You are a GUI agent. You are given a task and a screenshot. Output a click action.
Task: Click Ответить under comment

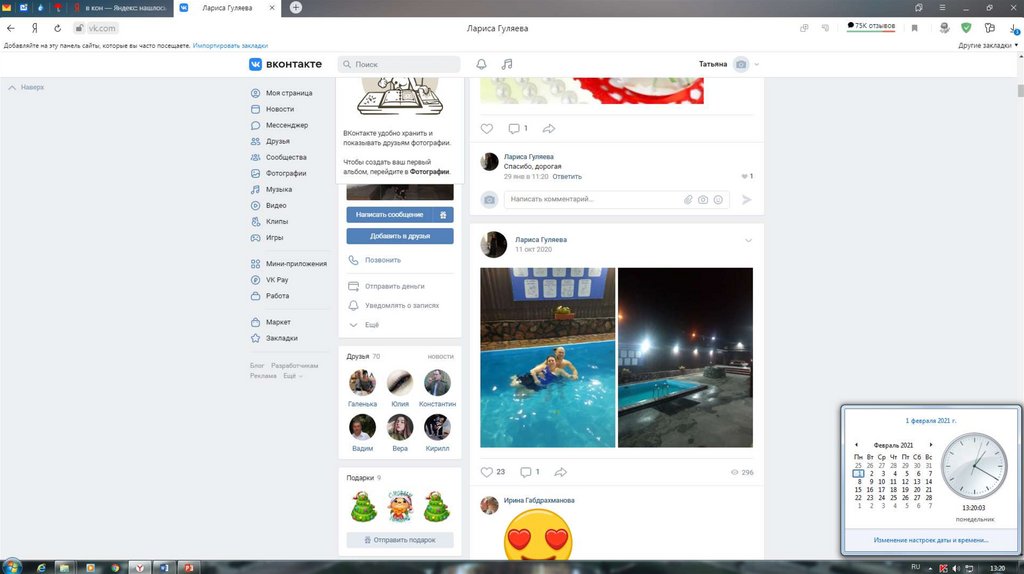coord(567,176)
